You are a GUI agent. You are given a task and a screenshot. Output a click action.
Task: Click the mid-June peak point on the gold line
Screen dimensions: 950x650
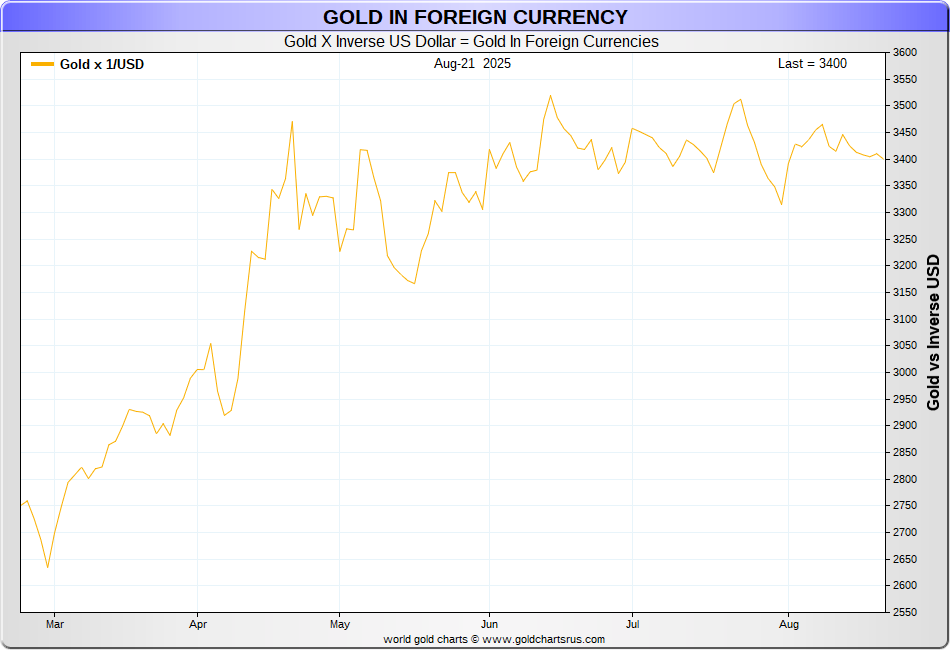coord(550,95)
